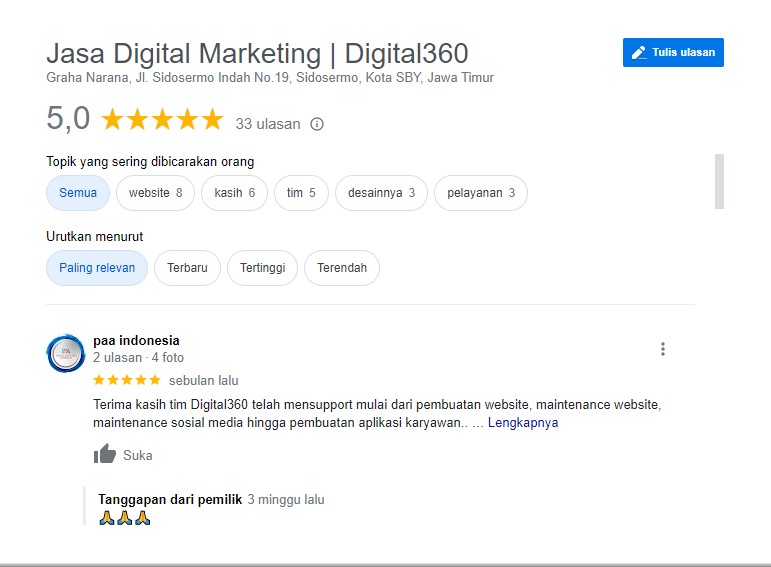Filter reviews by desainnya topic
The width and height of the screenshot is (771, 567).
(x=381, y=193)
